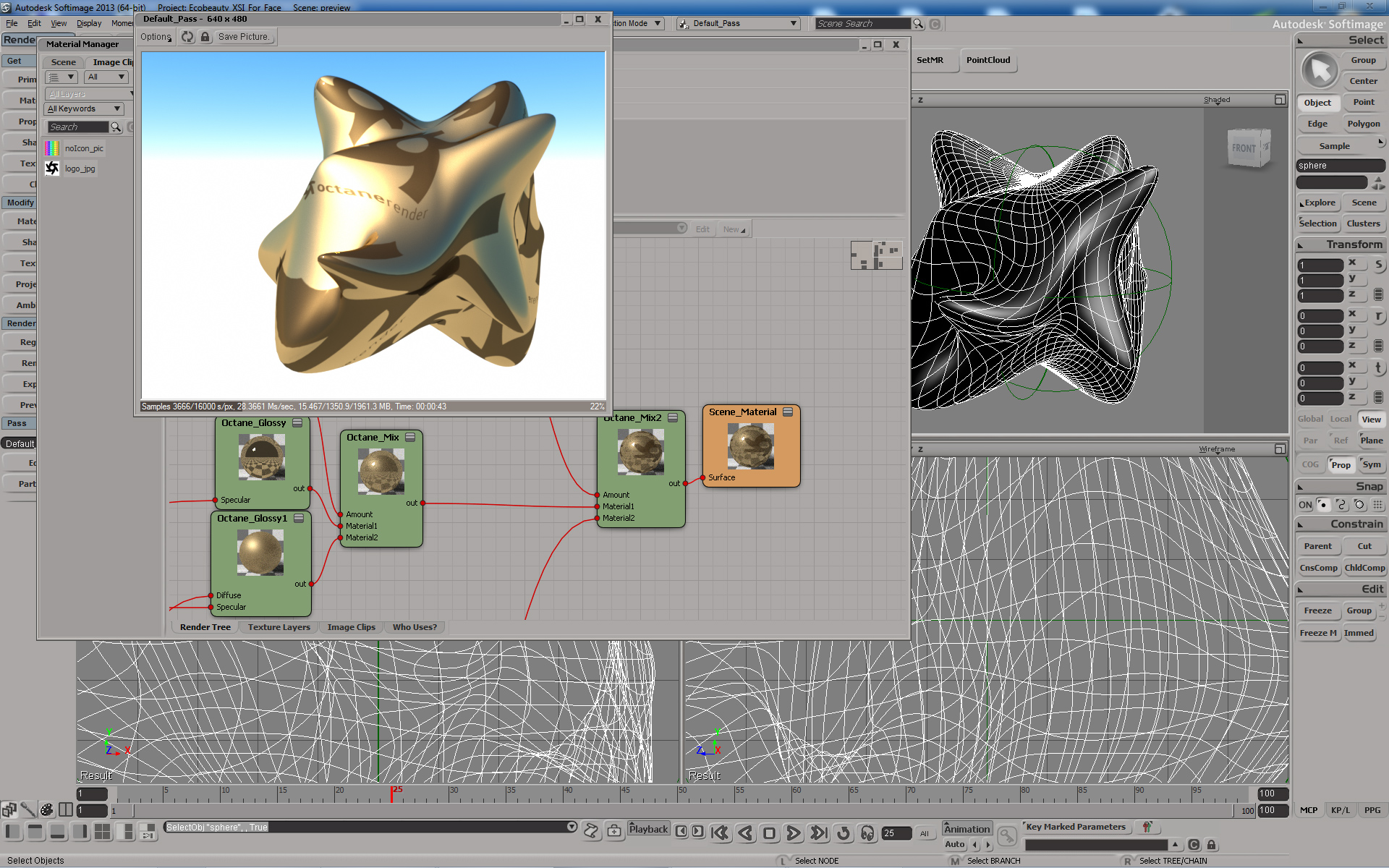Click the Freeze button

1317,610
